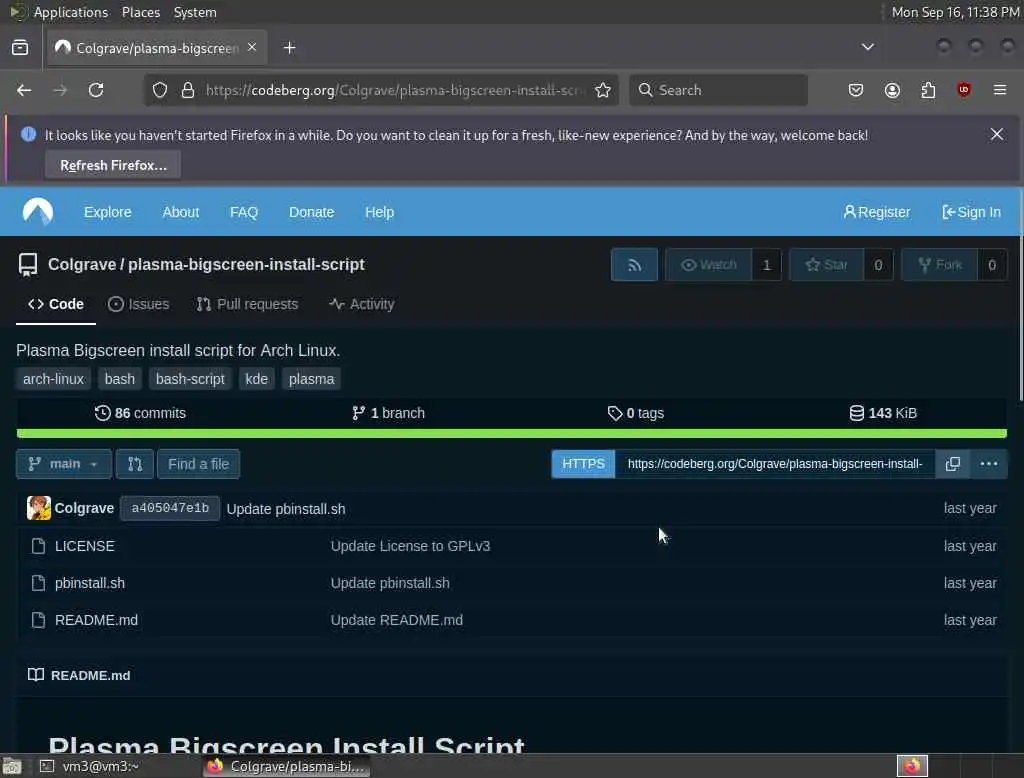Image resolution: width=1024 pixels, height=778 pixels.
Task: Click the Refresh Firefox… button
Action: pos(113,165)
